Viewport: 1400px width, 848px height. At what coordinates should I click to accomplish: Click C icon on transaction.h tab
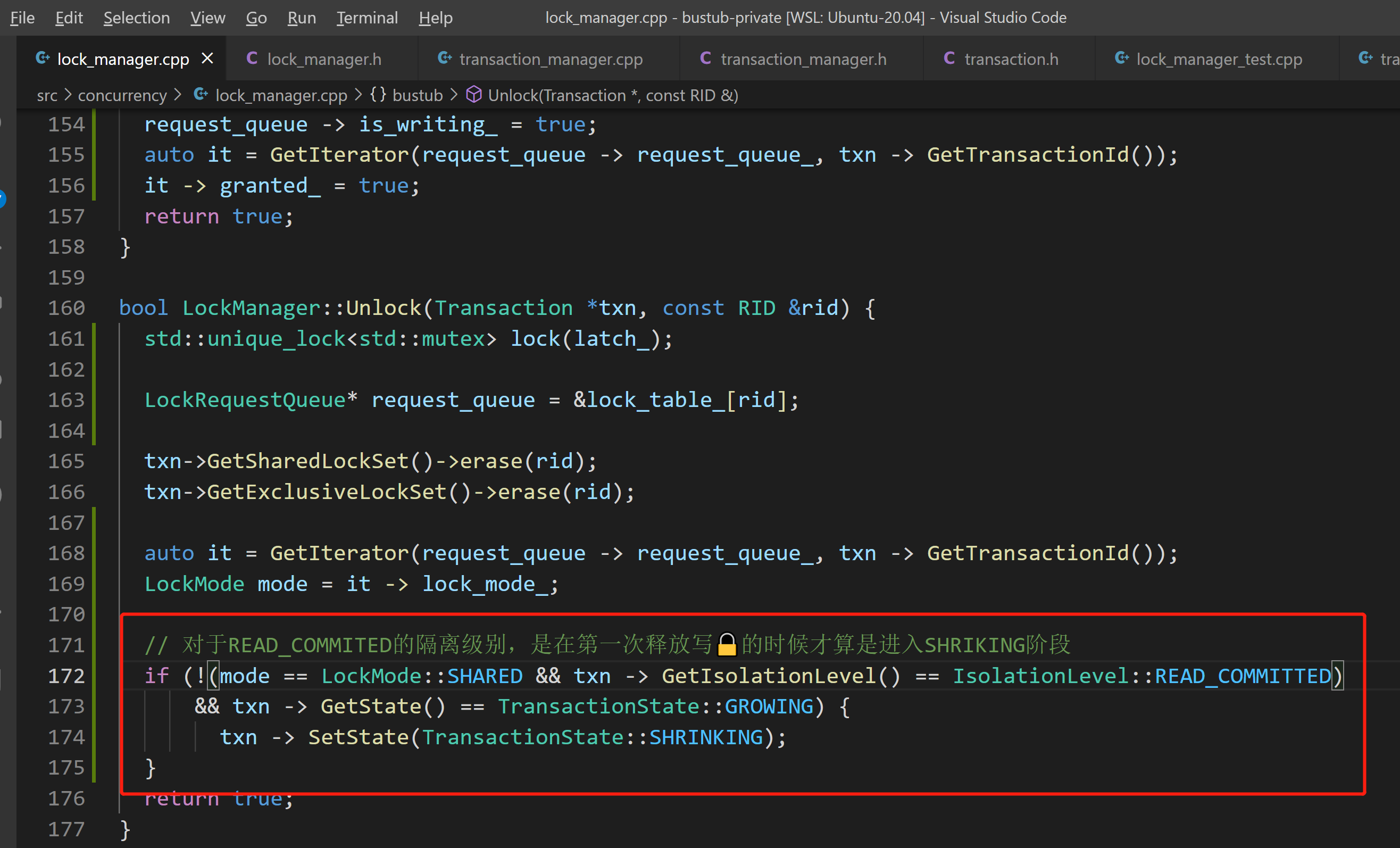[949, 59]
